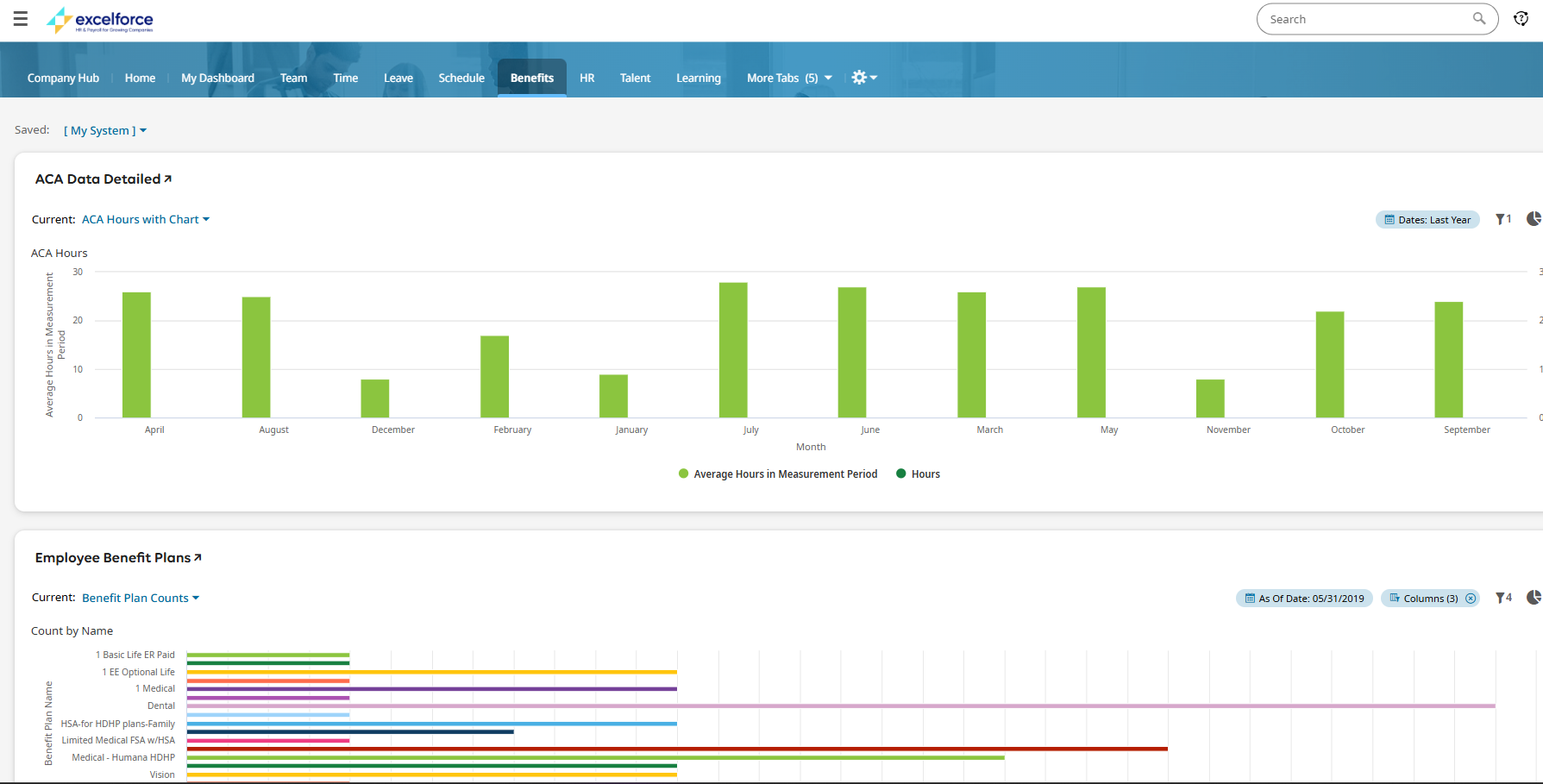The width and height of the screenshot is (1543, 784).
Task: Click the July bar in ACA chart
Action: (x=733, y=350)
